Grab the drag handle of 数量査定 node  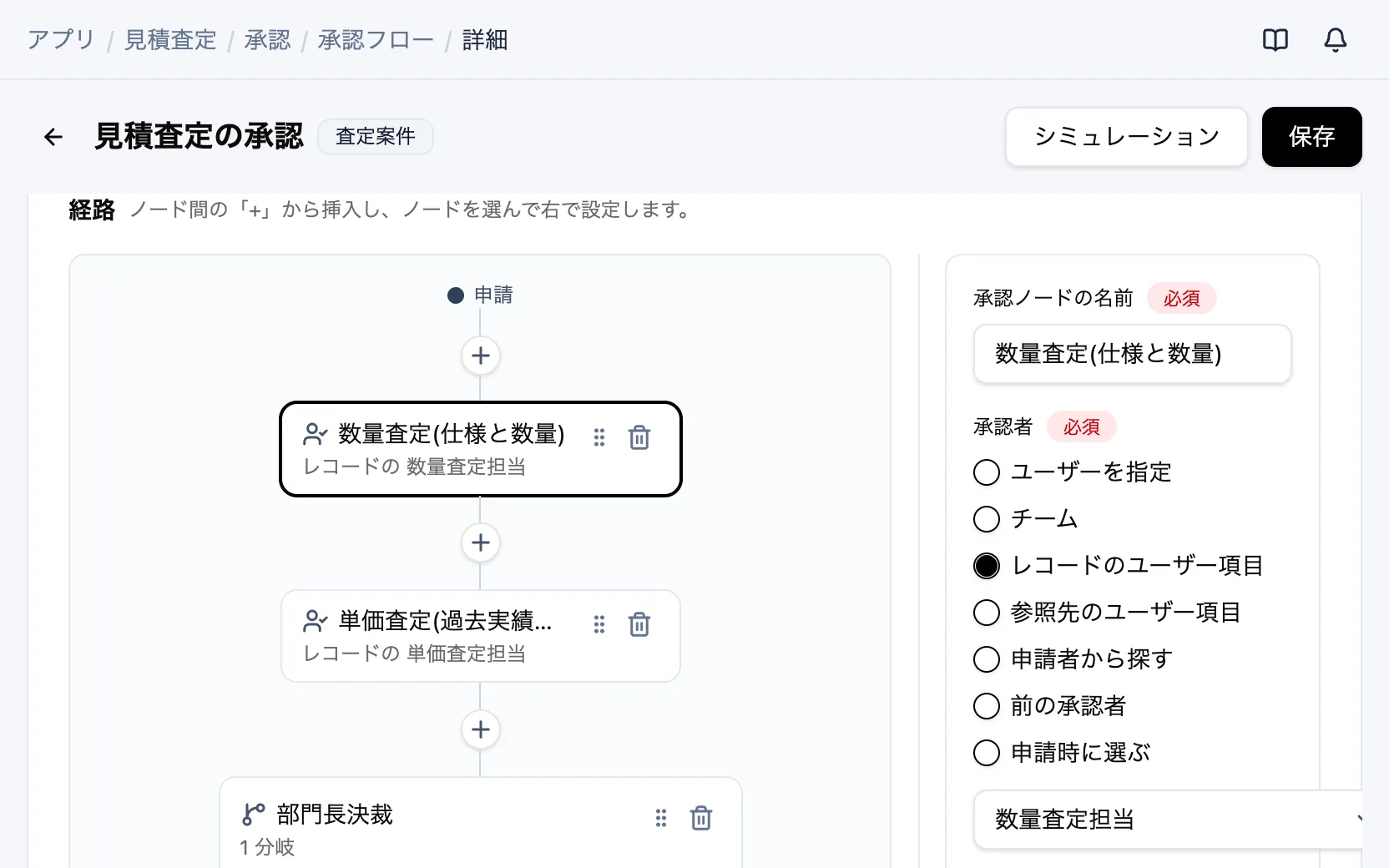pyautogui.click(x=599, y=437)
